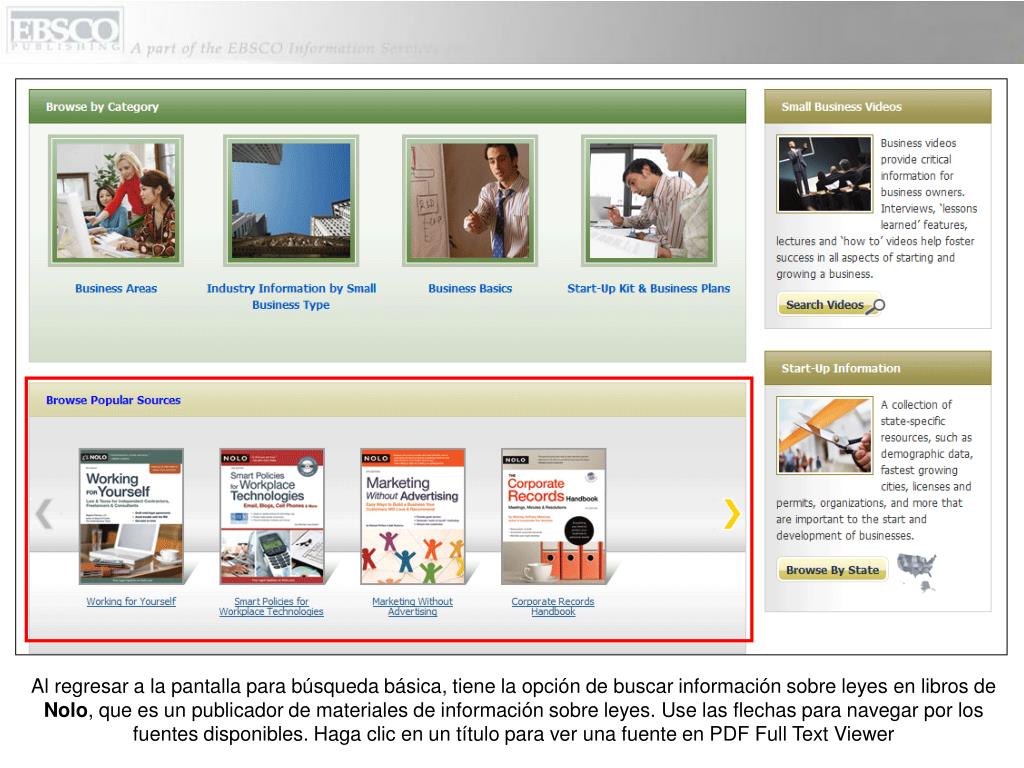Click the Small Business Videos thumbnail

click(824, 174)
